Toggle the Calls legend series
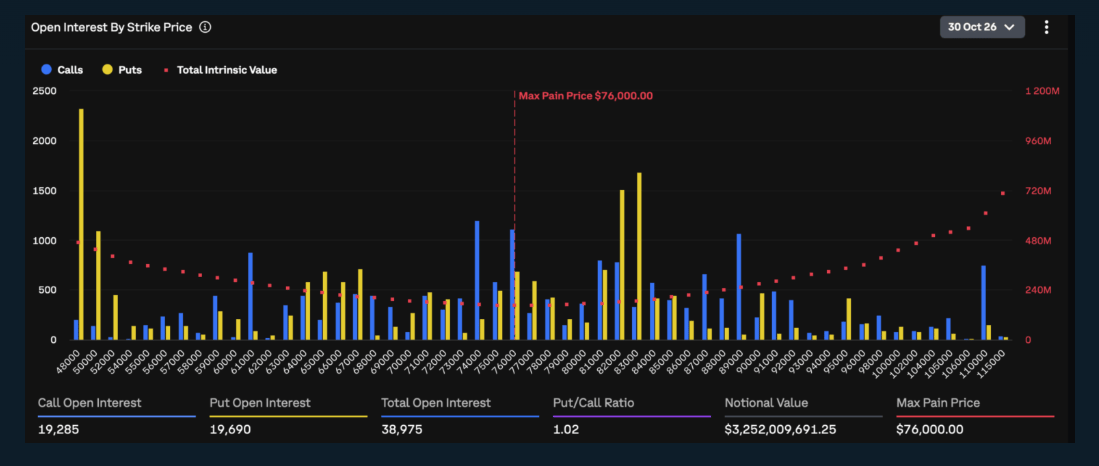Image resolution: width=1099 pixels, height=466 pixels. [x=62, y=70]
